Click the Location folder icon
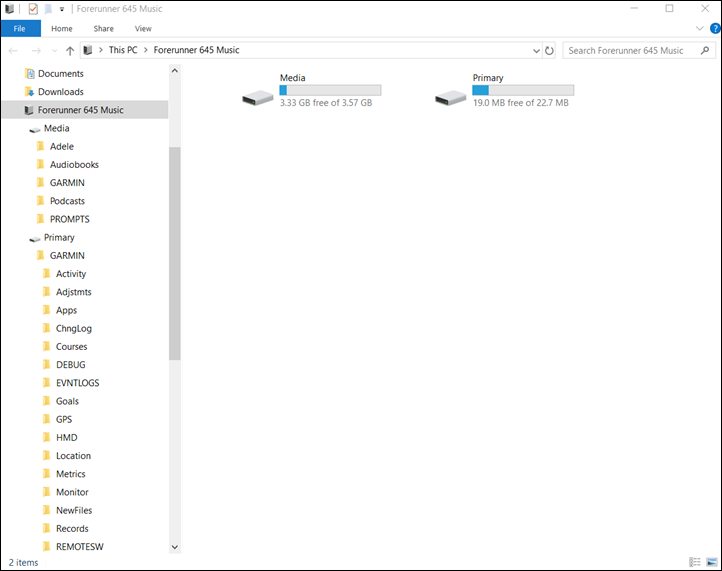Screen dimensions: 722x571 [x=47, y=455]
